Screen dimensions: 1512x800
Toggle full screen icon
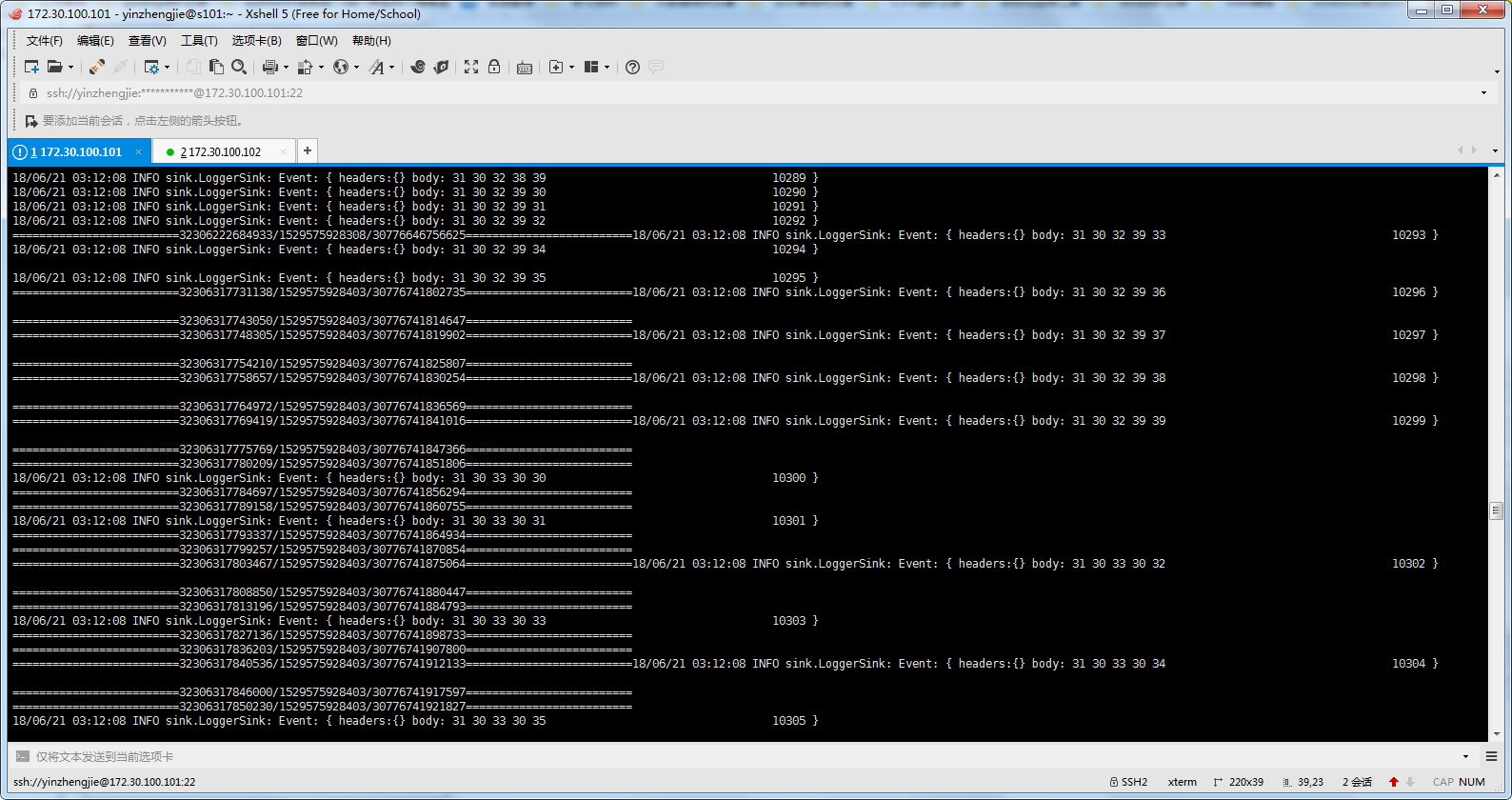tap(471, 67)
